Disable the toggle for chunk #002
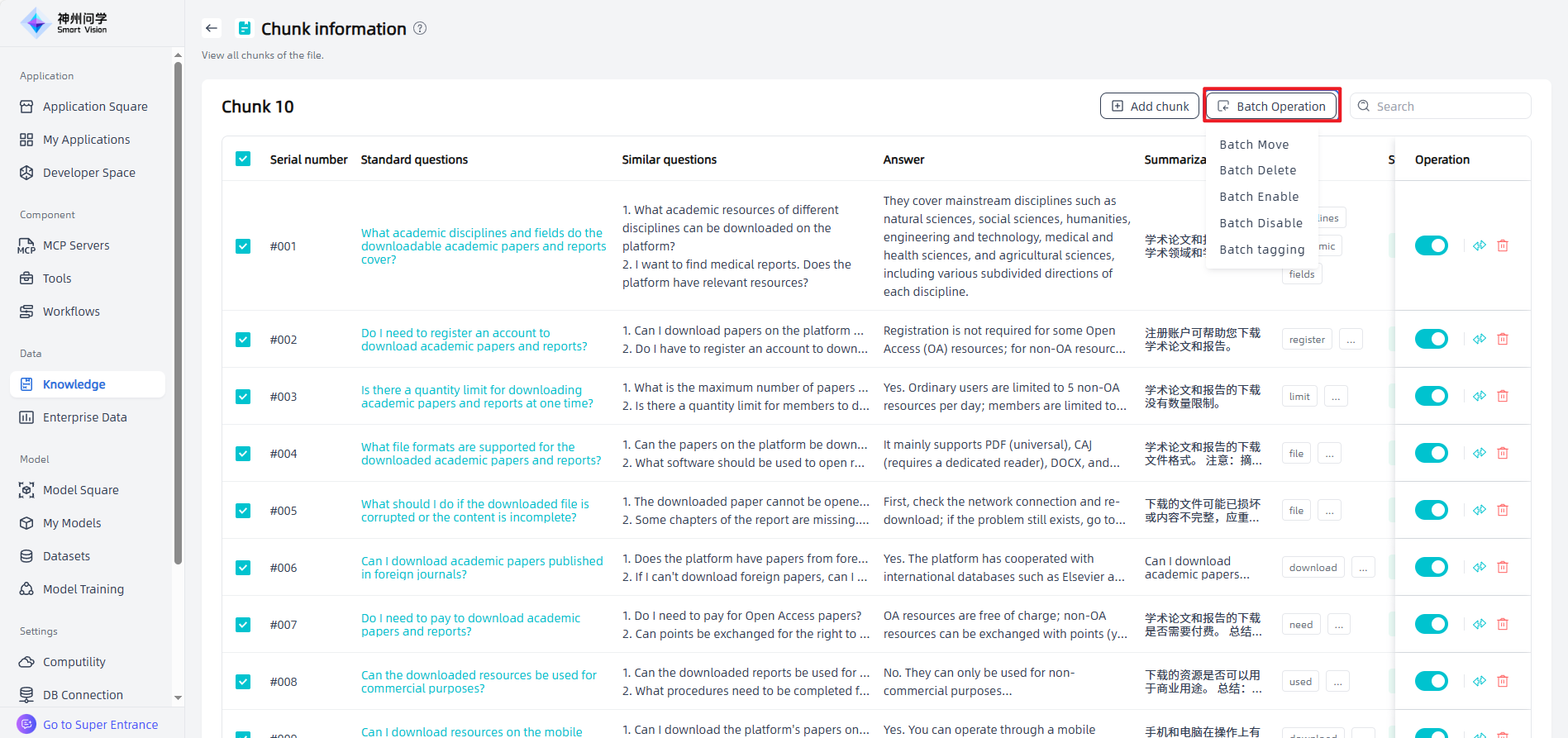The image size is (1568, 738). click(x=1431, y=339)
